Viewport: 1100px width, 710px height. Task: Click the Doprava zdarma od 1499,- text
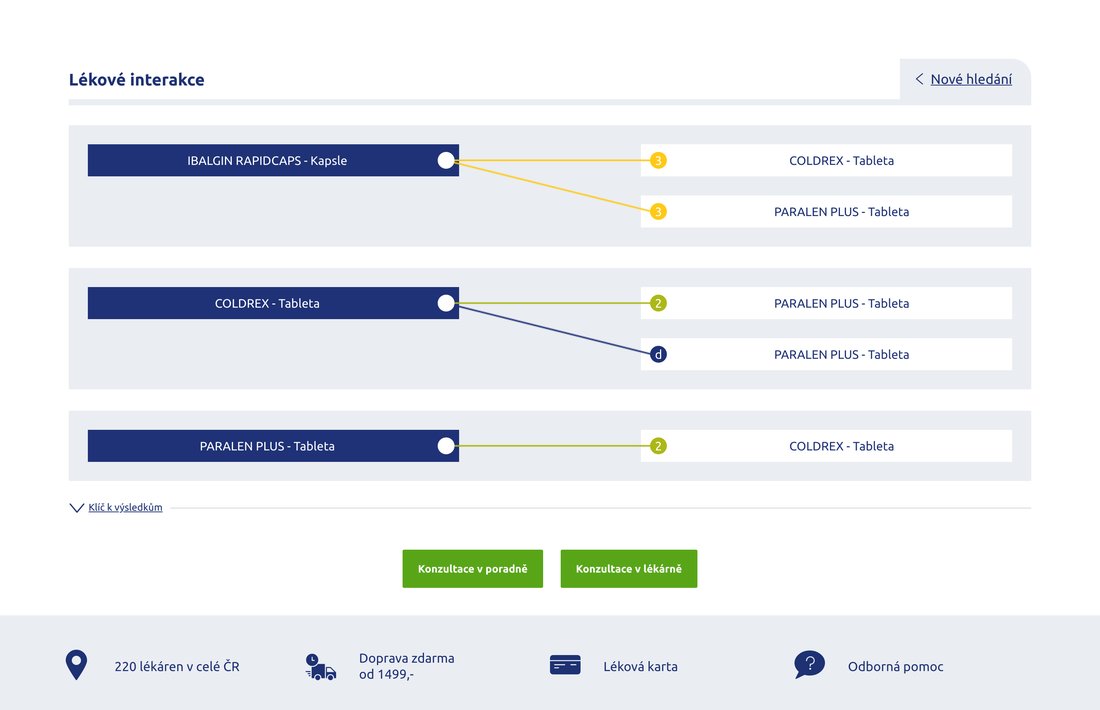(x=406, y=666)
